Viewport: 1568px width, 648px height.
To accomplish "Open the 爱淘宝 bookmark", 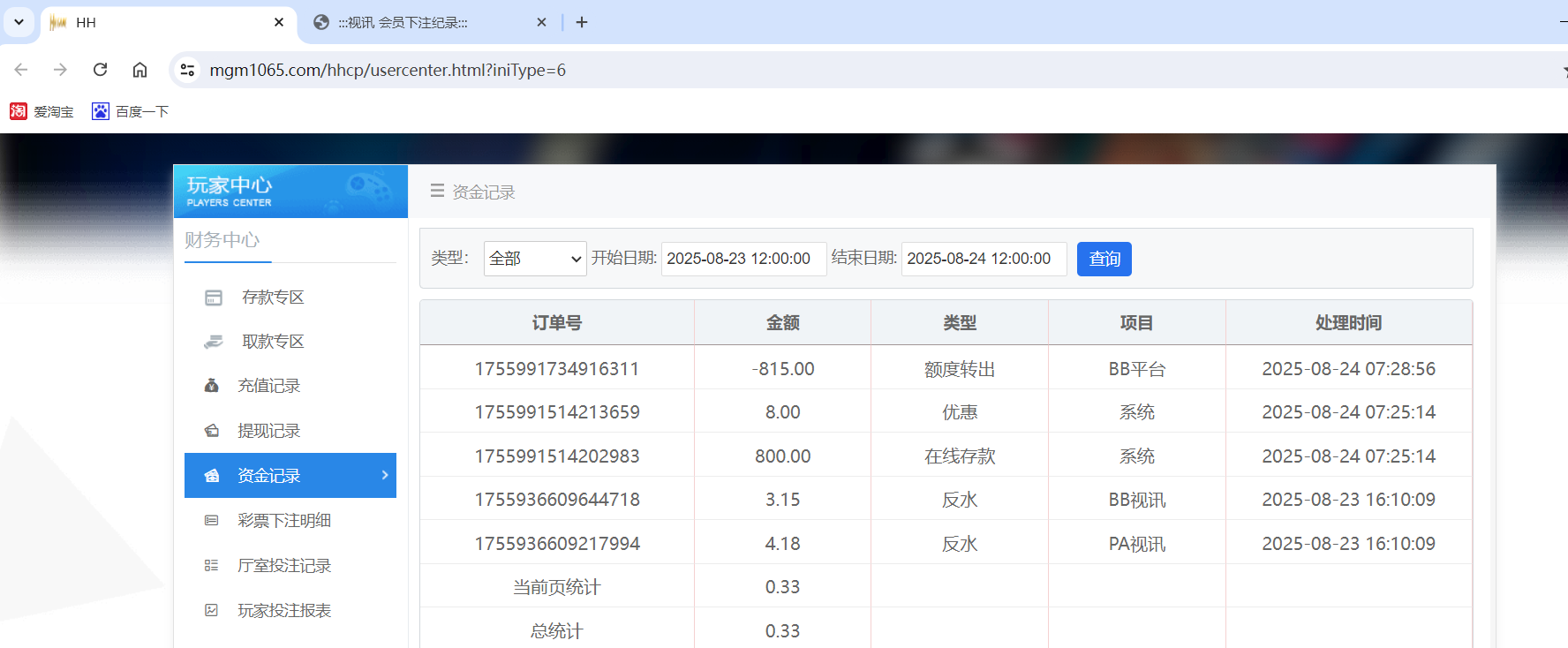I will pos(42,111).
